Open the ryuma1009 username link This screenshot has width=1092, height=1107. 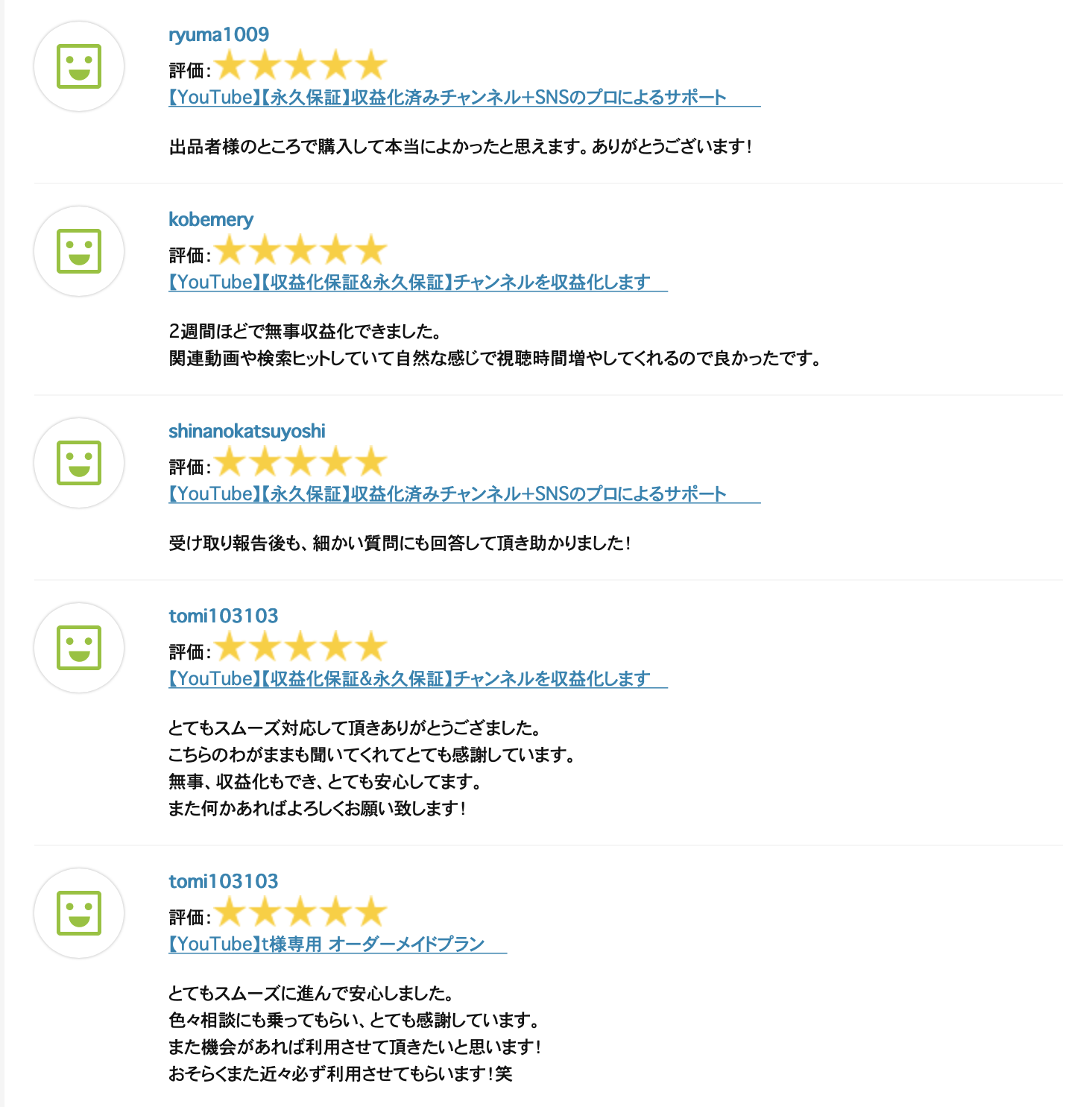[x=218, y=34]
